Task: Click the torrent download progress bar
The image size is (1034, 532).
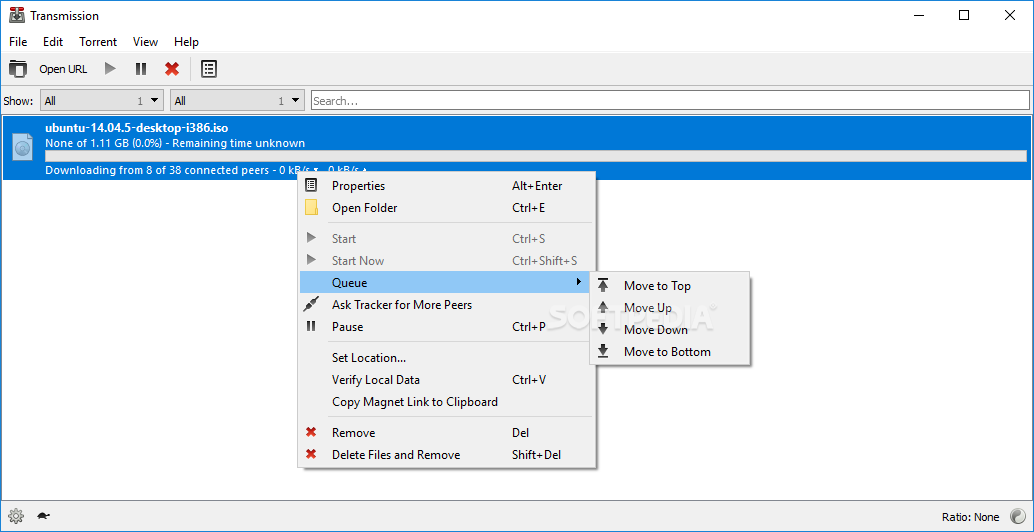Action: pos(535,156)
